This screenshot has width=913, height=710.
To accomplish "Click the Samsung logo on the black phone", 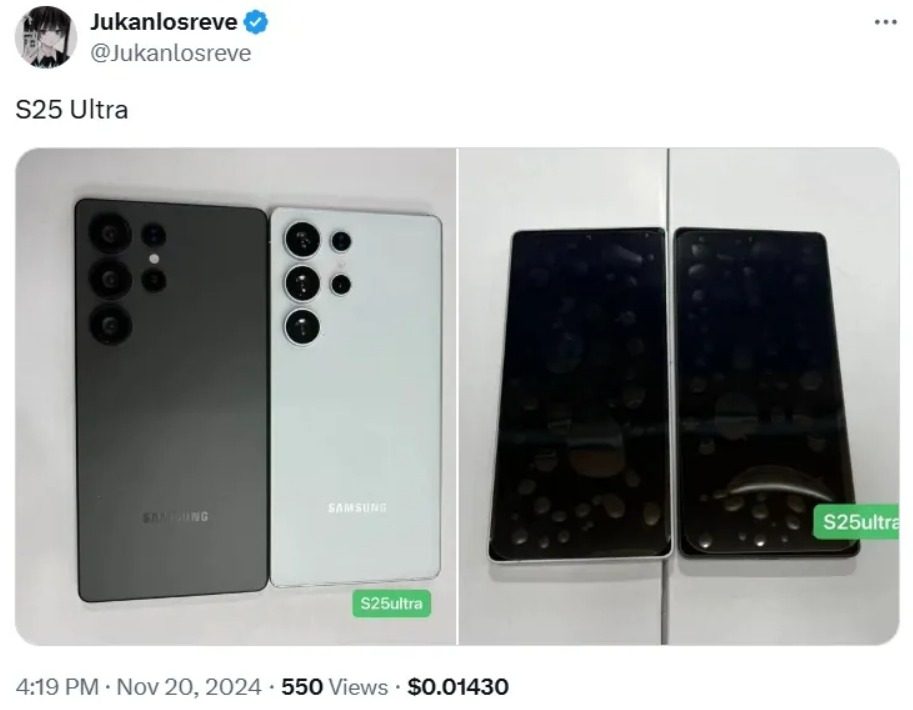I will tap(175, 517).
